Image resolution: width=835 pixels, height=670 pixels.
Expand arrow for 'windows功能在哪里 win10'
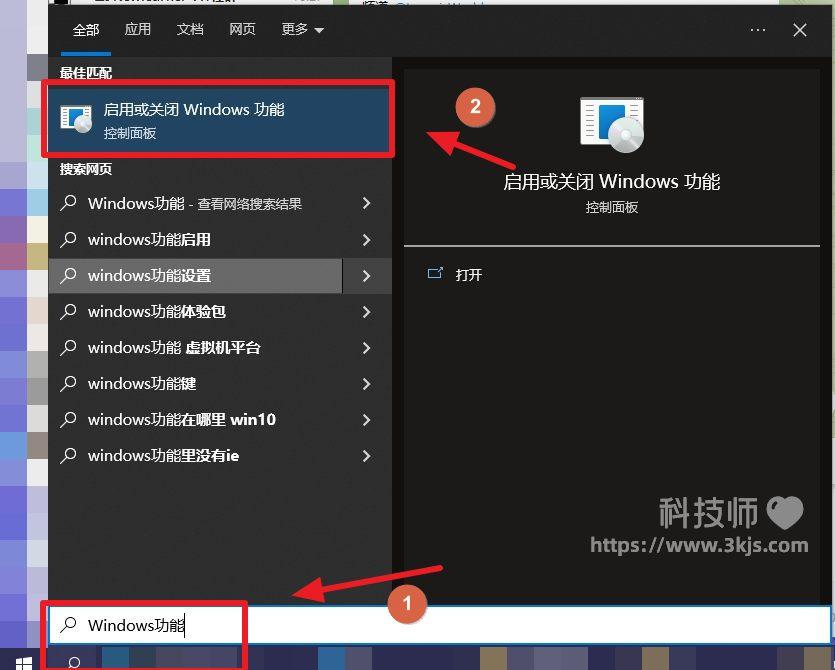coord(366,420)
